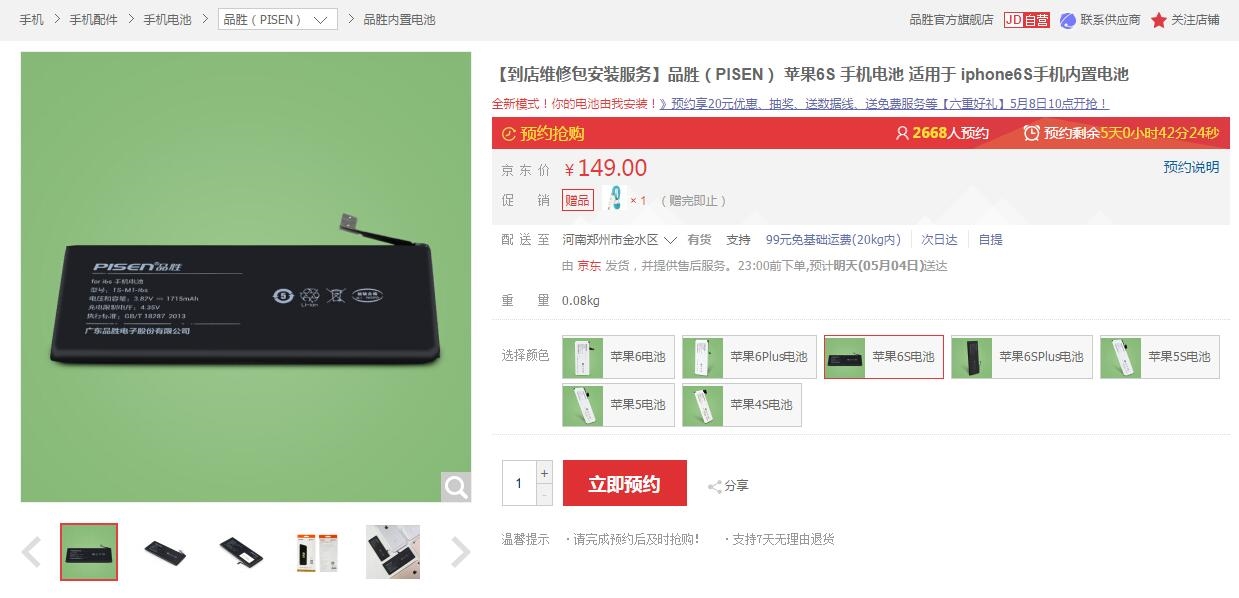Screen dimensions: 1239x598
Task: Click the quantity input field
Action: 519,484
